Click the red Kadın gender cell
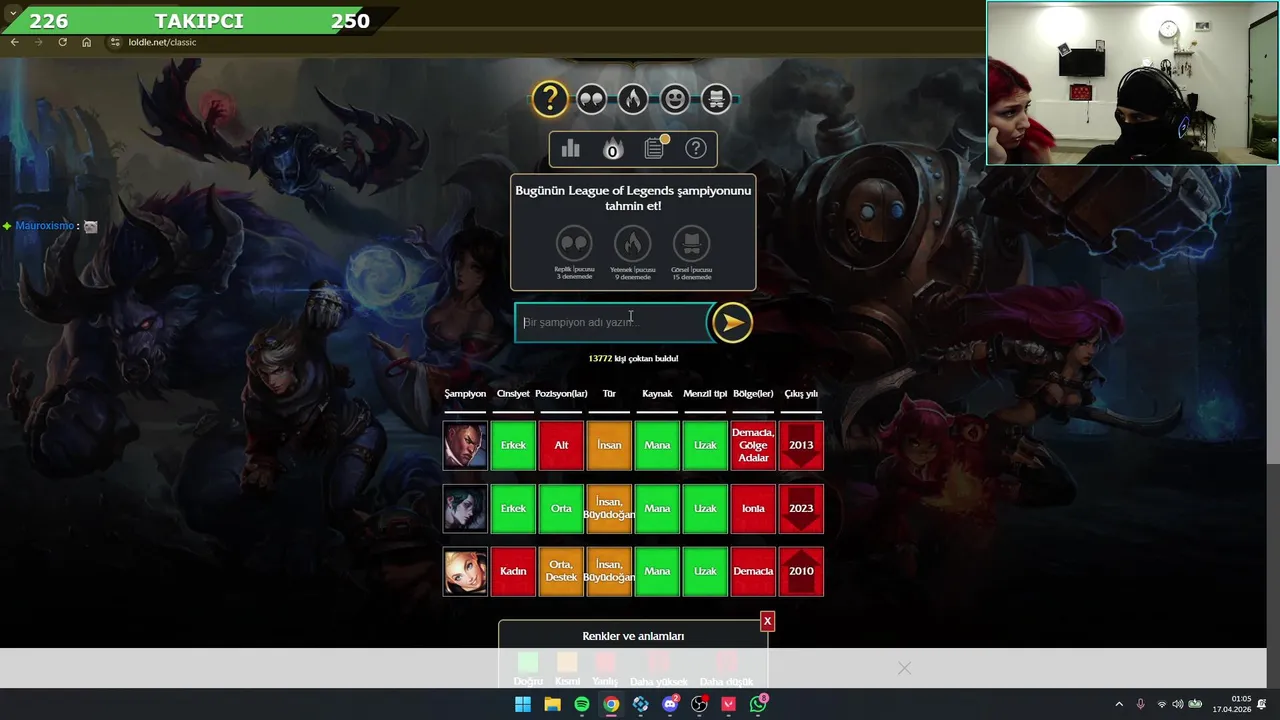Image resolution: width=1280 pixels, height=720 pixels. [513, 571]
